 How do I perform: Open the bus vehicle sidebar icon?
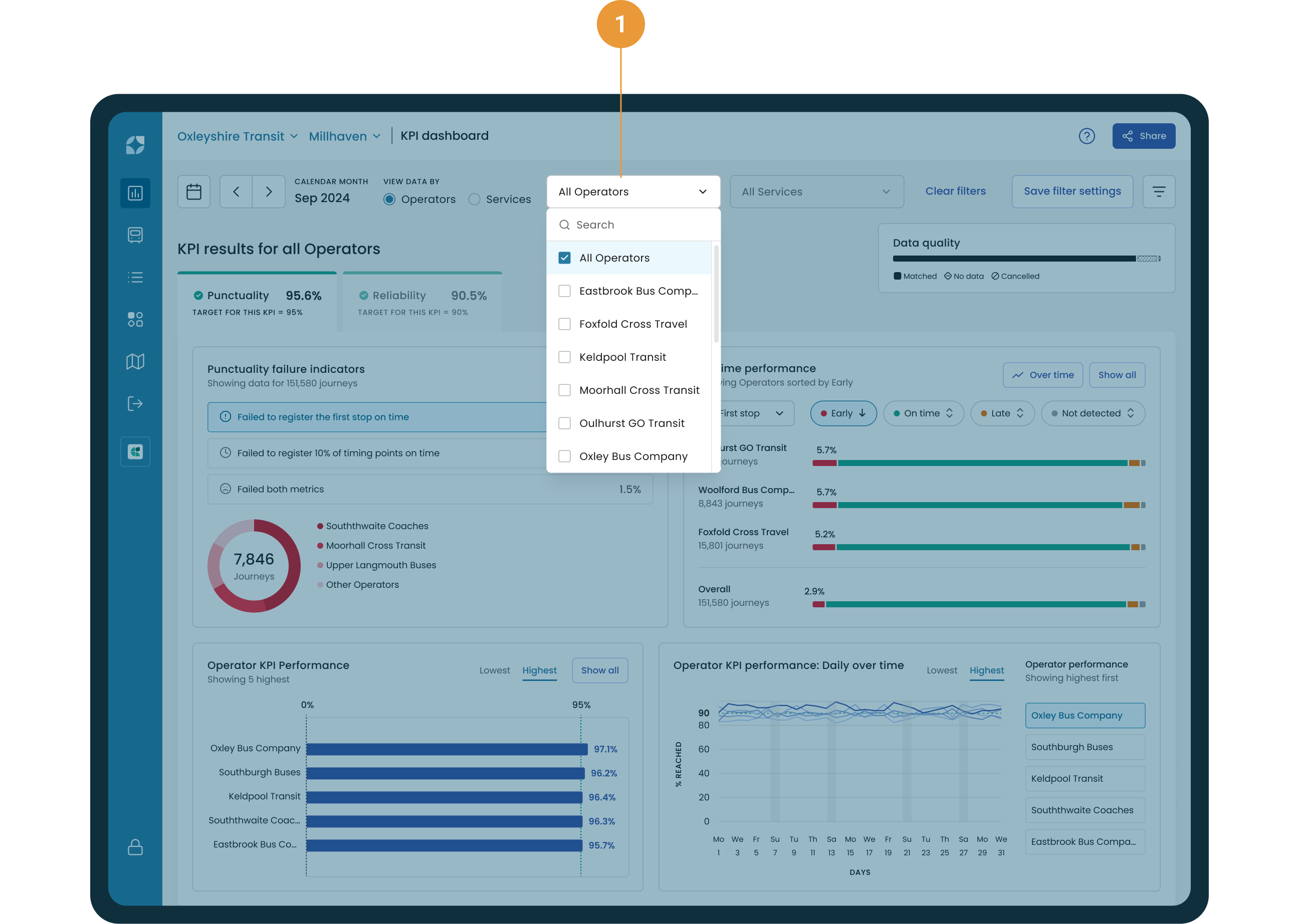click(135, 235)
